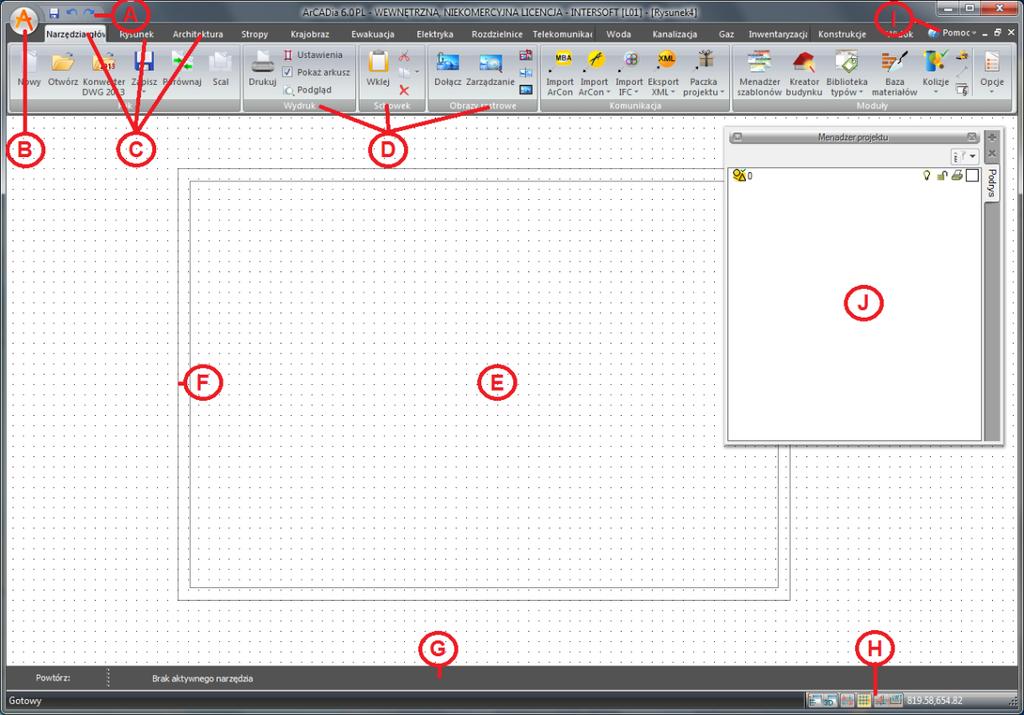Image resolution: width=1024 pixels, height=715 pixels.
Task: Click the scissors cut icon in Schowek
Action: click(404, 56)
